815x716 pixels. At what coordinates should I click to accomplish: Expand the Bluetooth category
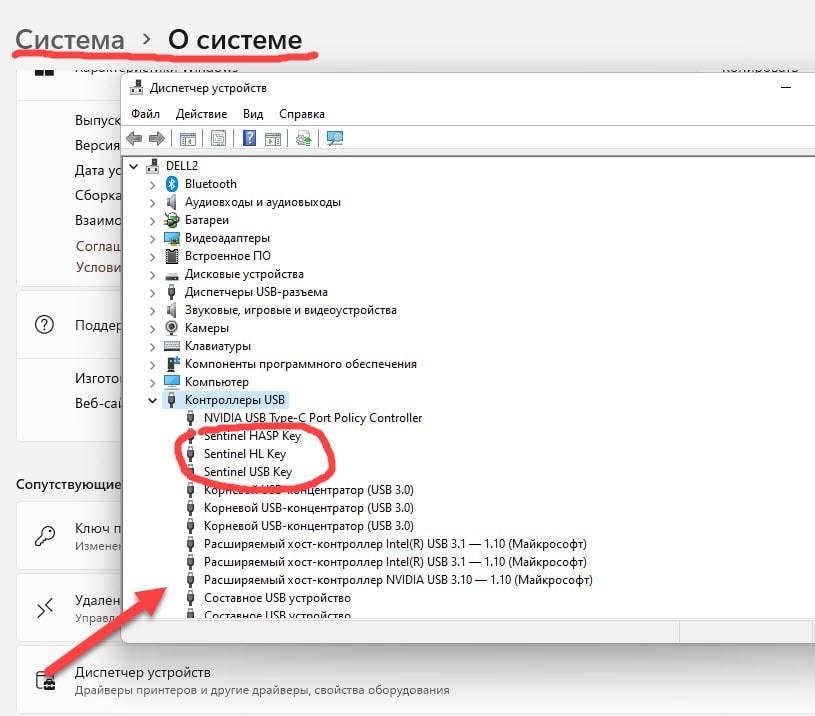[152, 184]
